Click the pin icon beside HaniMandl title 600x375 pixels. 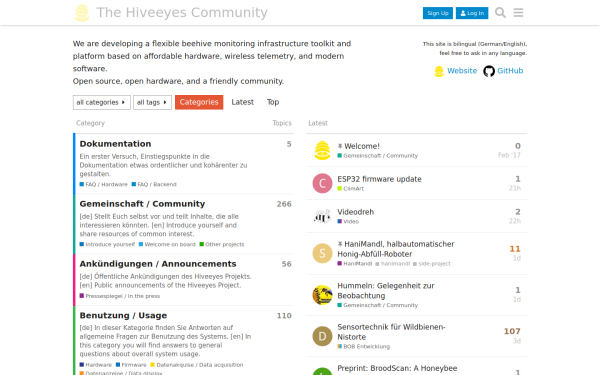pos(340,244)
